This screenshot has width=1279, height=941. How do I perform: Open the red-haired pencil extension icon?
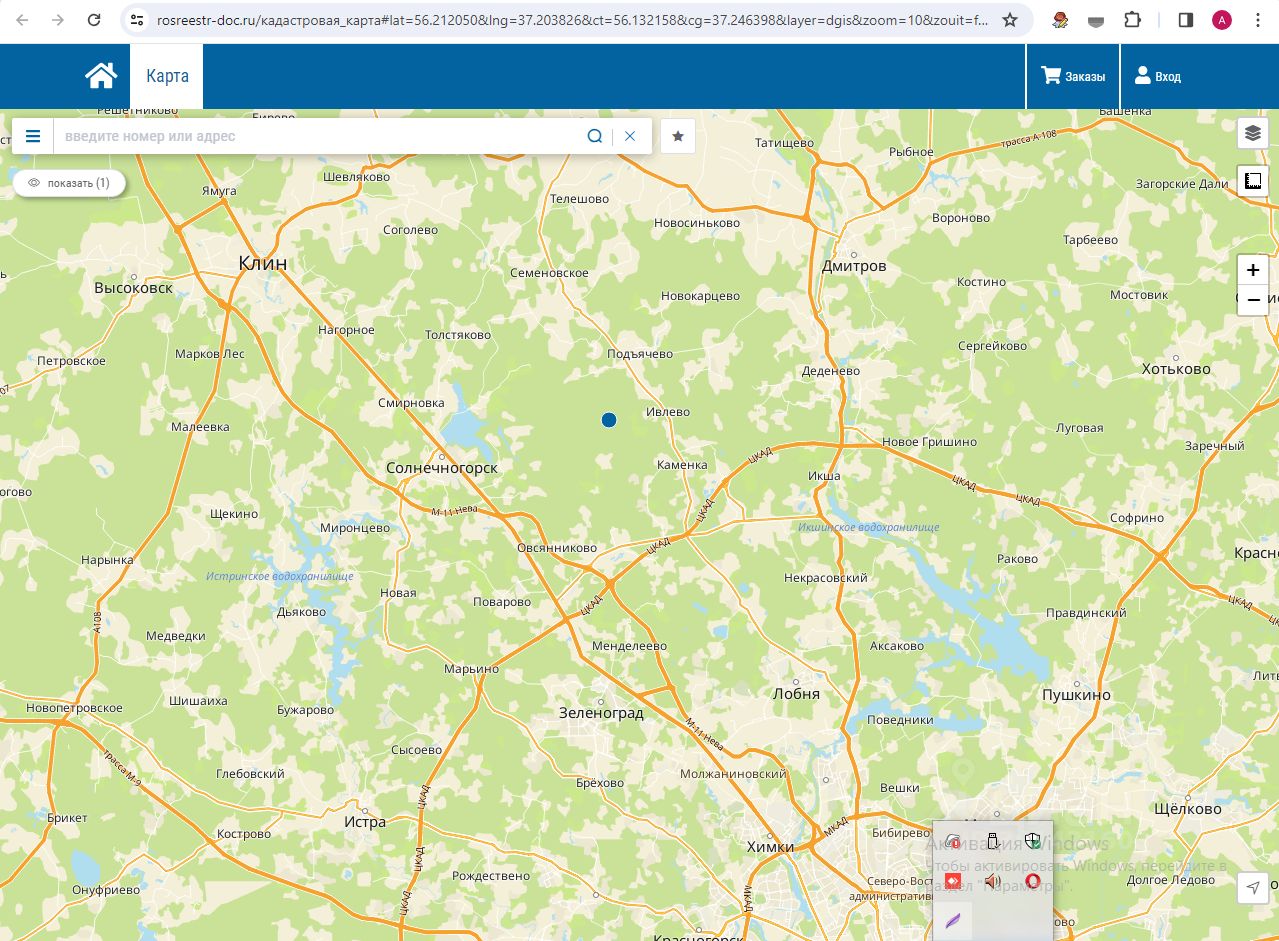1061,20
